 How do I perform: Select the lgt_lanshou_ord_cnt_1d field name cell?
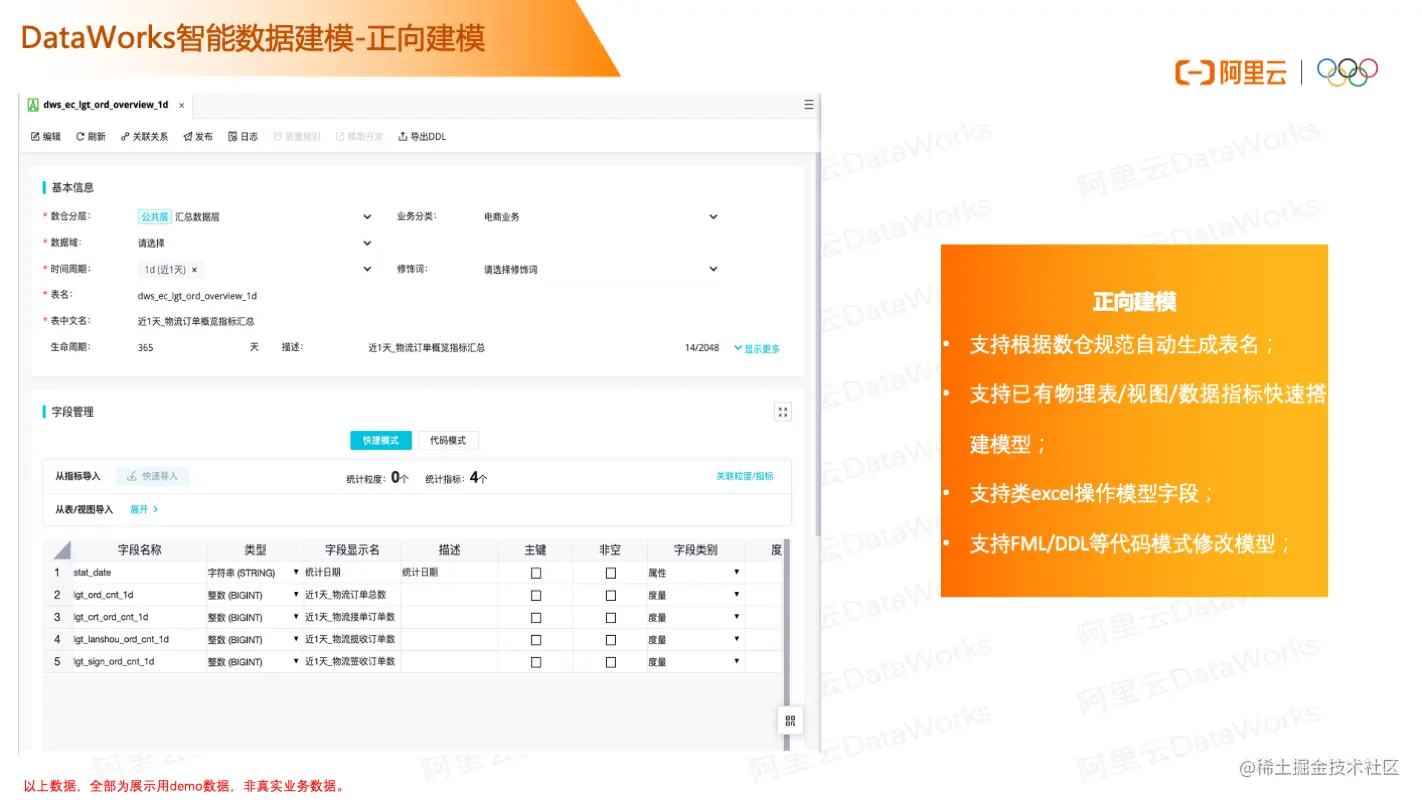tap(139, 640)
